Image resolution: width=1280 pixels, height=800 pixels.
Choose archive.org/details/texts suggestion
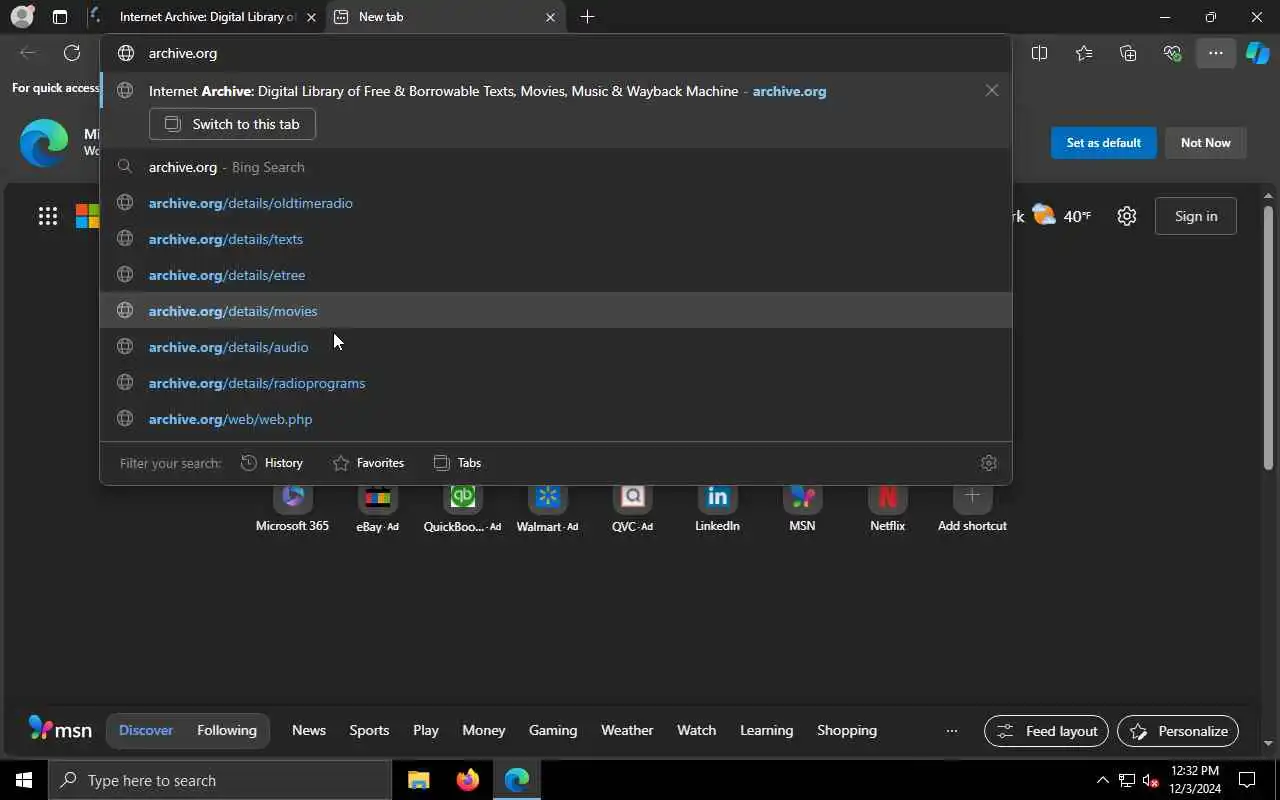[556, 239]
